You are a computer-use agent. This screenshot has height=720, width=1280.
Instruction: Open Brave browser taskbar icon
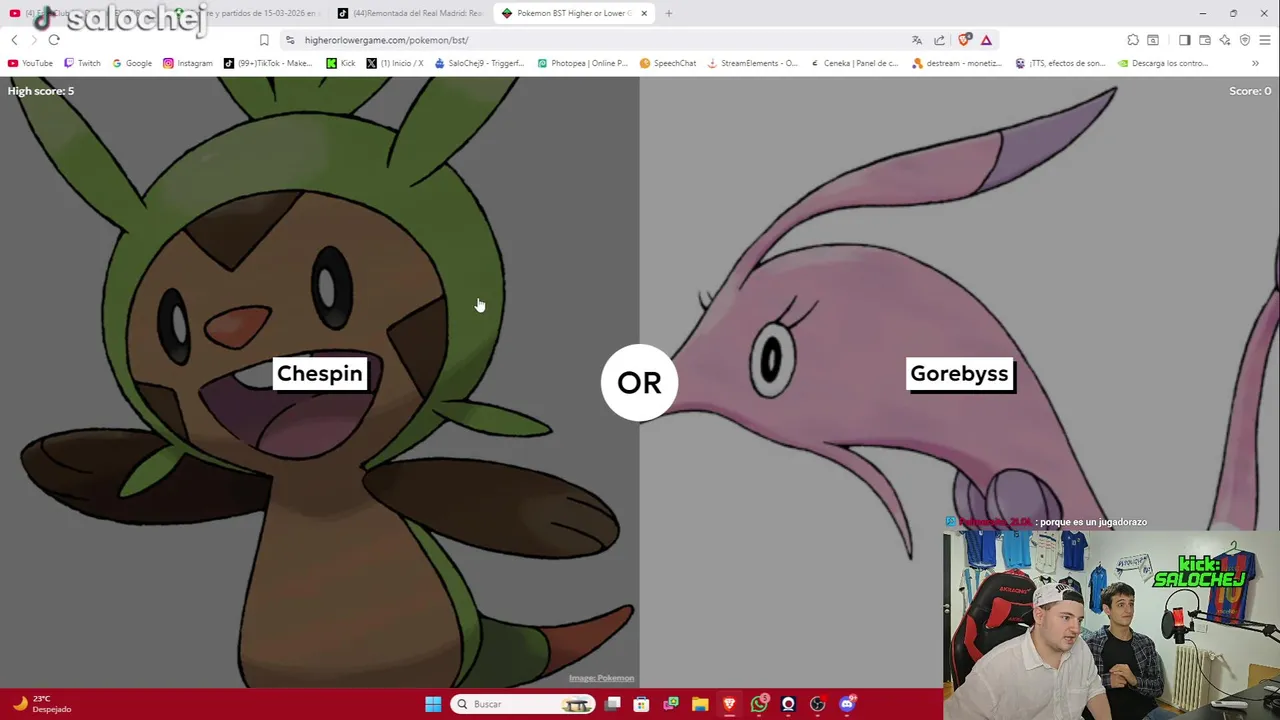tap(729, 704)
